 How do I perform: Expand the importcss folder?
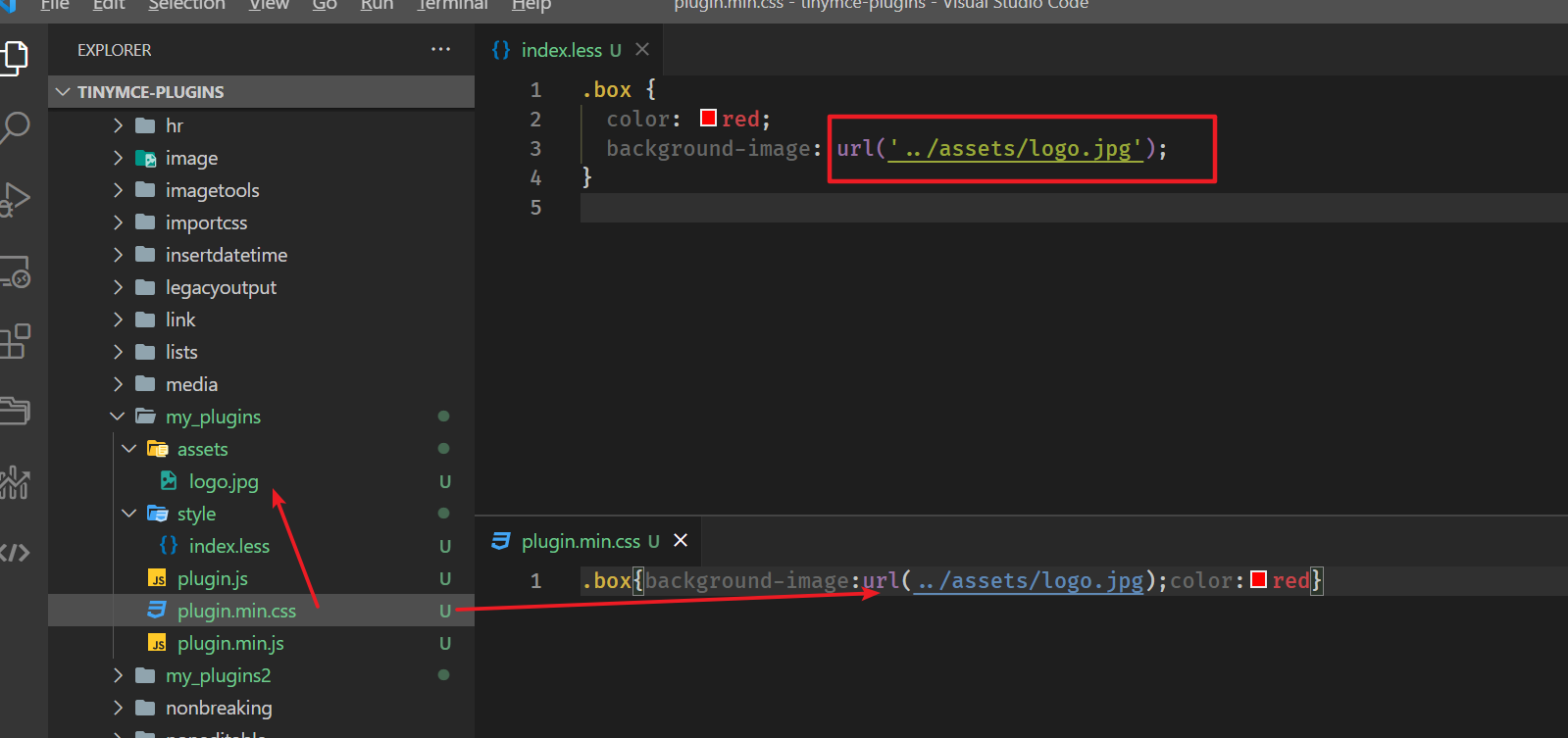118,222
